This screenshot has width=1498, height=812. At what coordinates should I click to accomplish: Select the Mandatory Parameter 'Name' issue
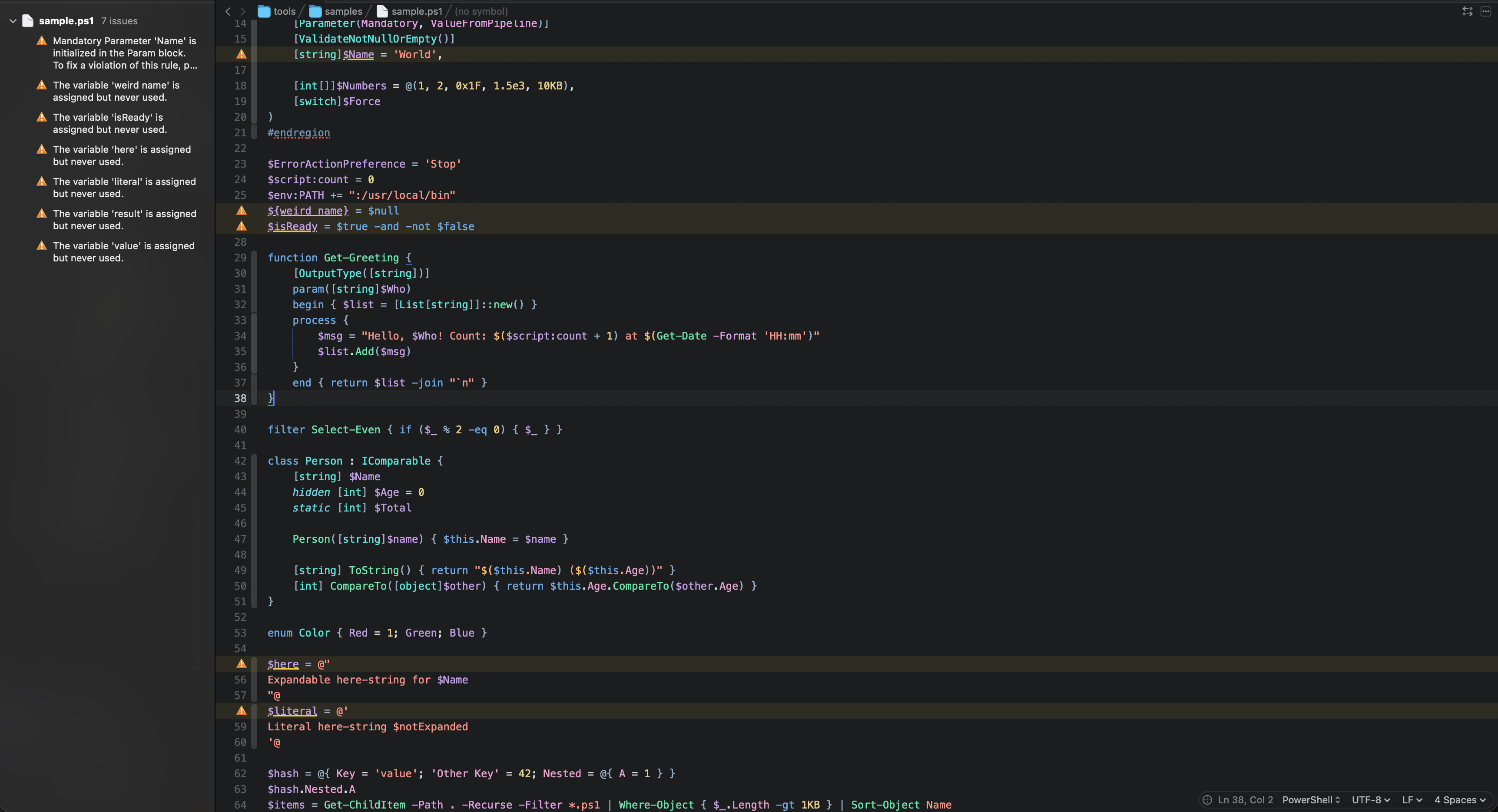(x=116, y=53)
